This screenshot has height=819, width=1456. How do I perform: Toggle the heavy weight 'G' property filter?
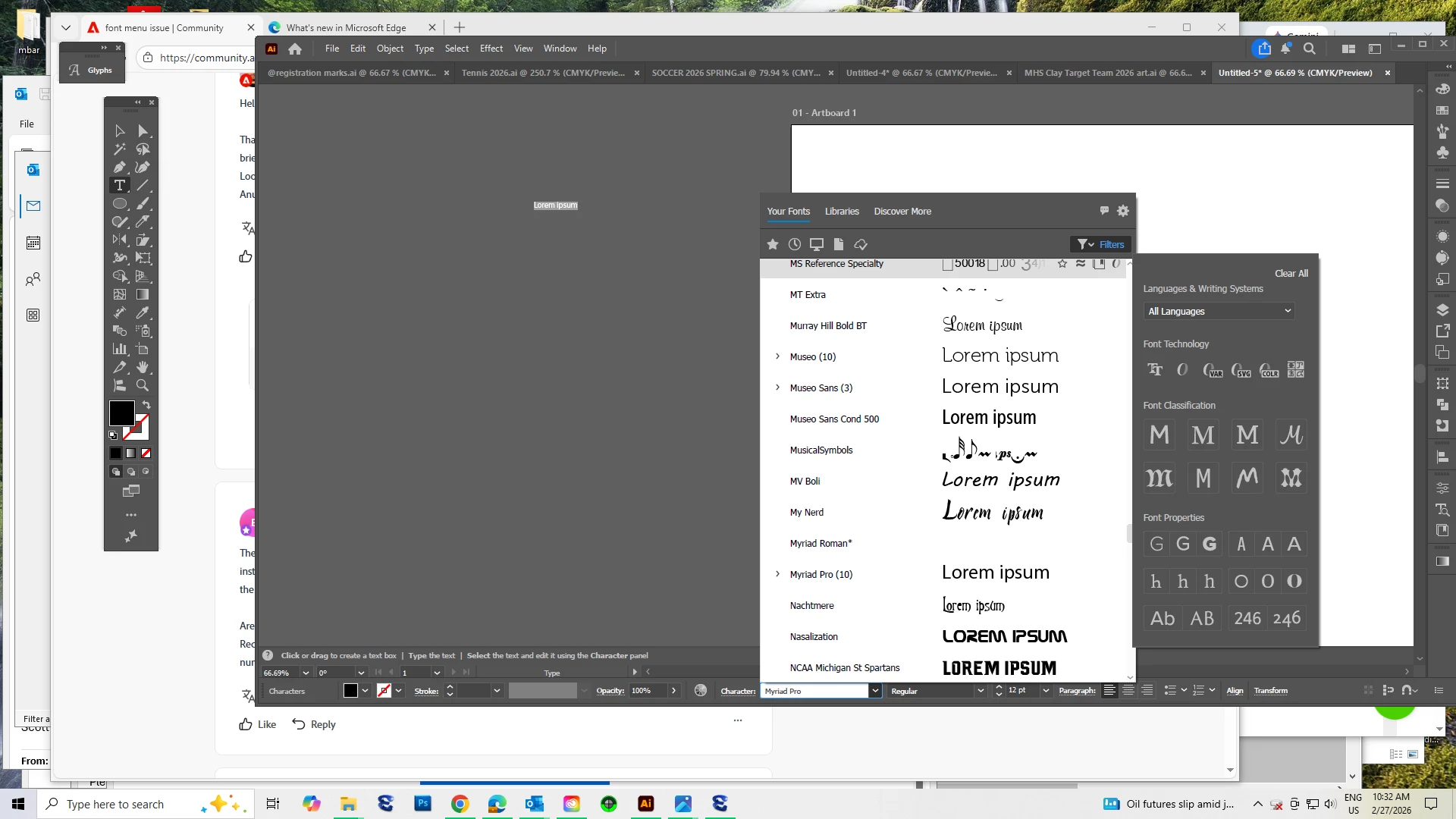click(x=1210, y=544)
